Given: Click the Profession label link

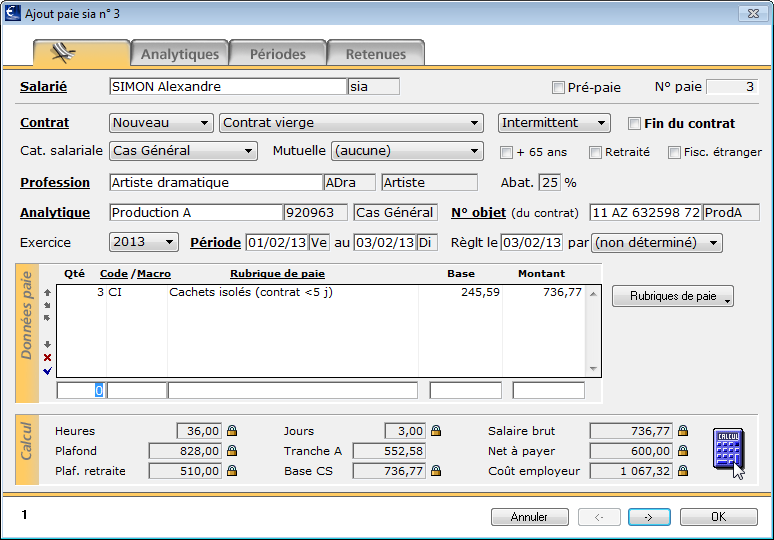Looking at the screenshot, I should coord(55,183).
